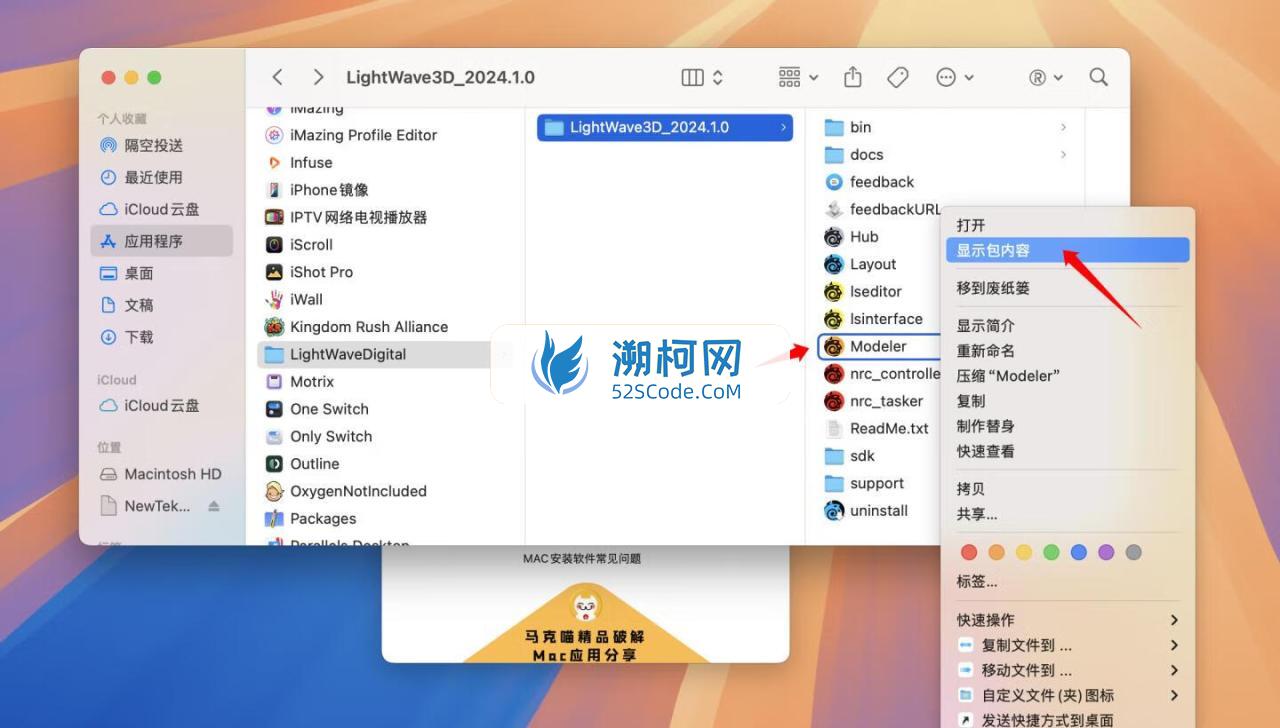Expand the bin folder chevron
Screen dimensions: 1280x728
pos(1063,127)
